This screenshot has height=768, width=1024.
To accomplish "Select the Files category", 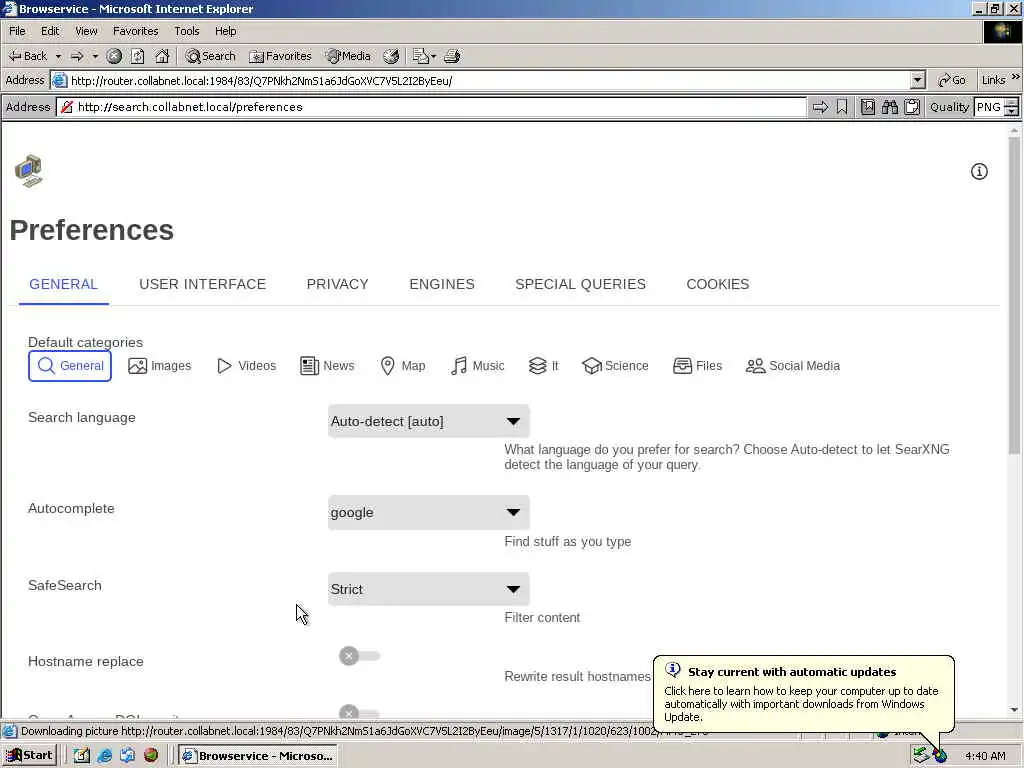I will pyautogui.click(x=697, y=366).
